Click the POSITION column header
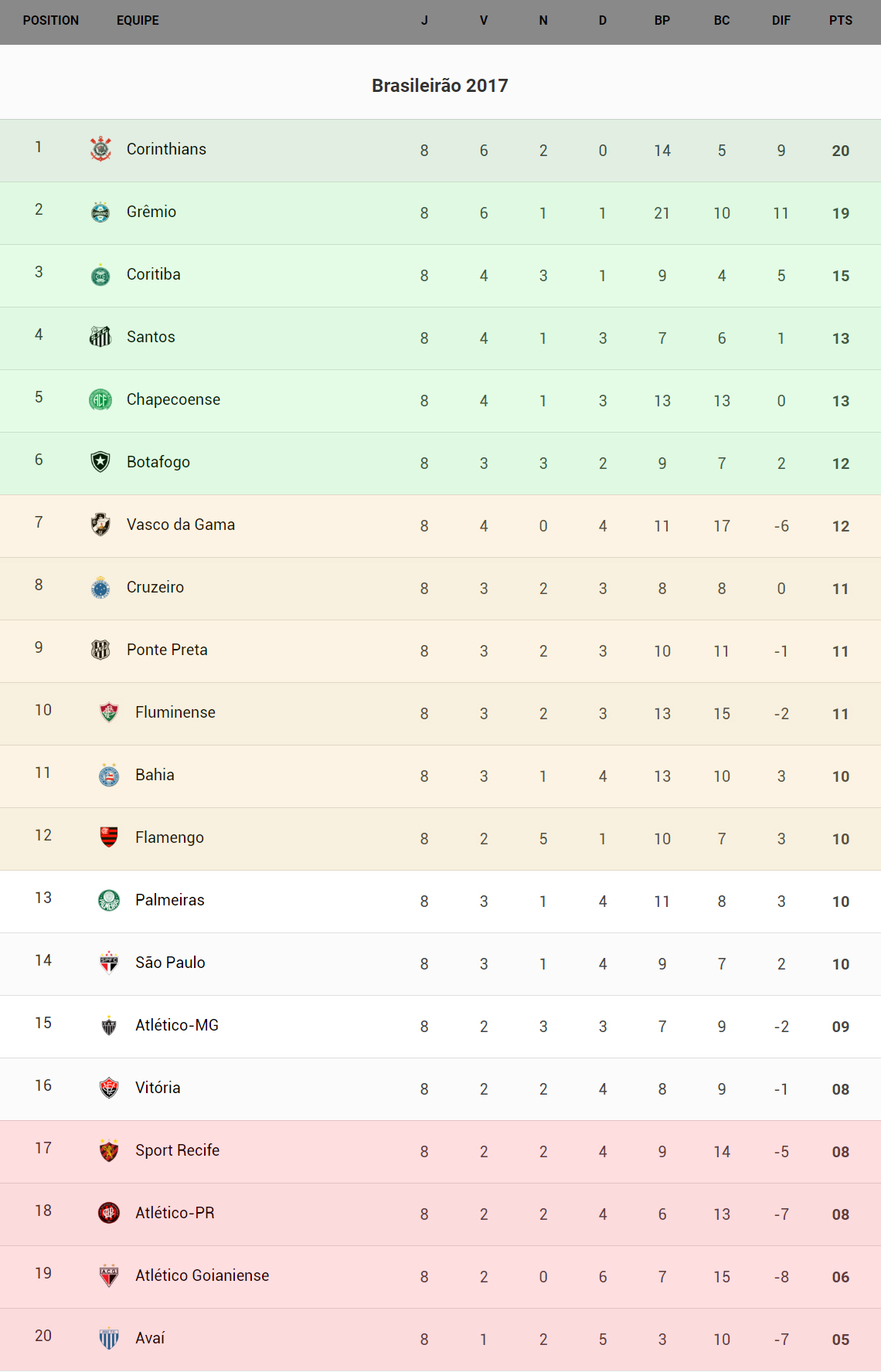The width and height of the screenshot is (881, 1372). pos(51,21)
